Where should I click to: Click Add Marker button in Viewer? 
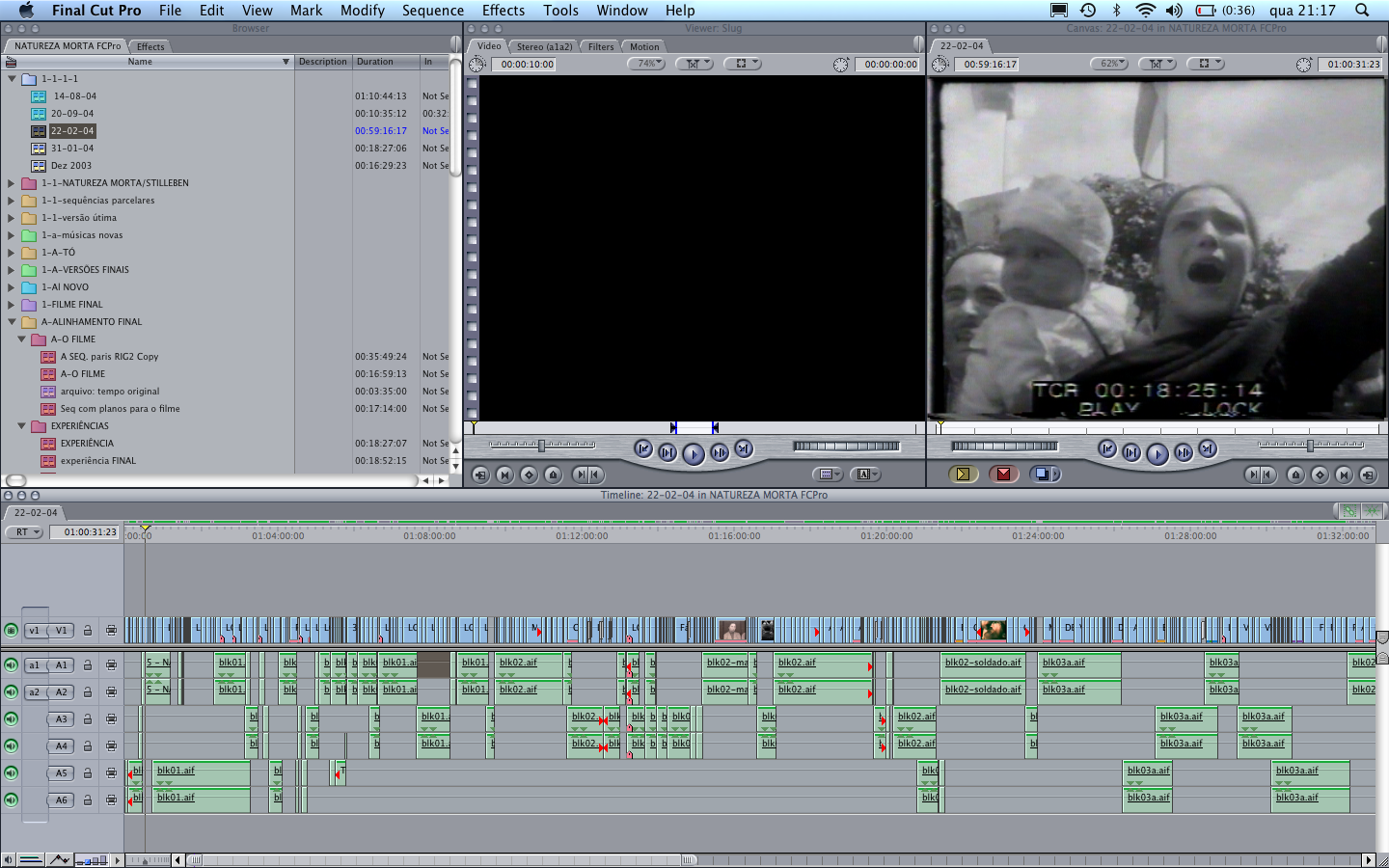pyautogui.click(x=553, y=475)
